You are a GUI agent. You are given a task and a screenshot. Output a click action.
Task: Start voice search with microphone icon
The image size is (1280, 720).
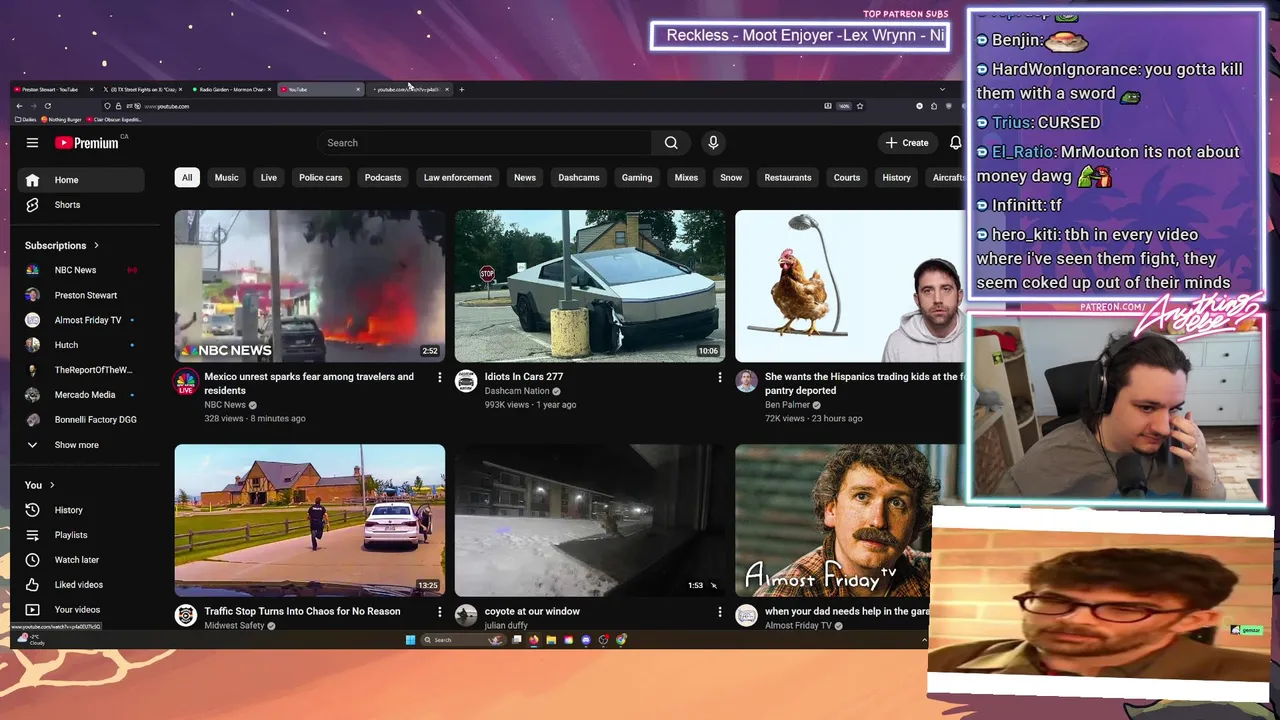[713, 143]
